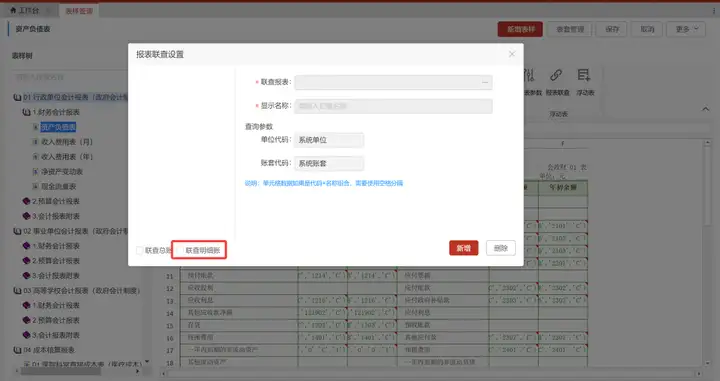Screen dimensions: 720x381
Task: Collapse the ribbon with the up chevron
Action: click(x=705, y=109)
